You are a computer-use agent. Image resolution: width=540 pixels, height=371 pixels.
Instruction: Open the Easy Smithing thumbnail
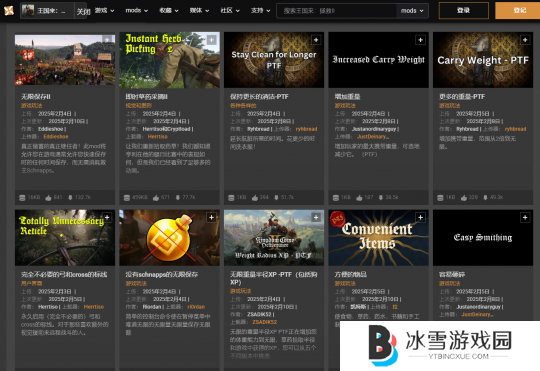pyautogui.click(x=483, y=238)
